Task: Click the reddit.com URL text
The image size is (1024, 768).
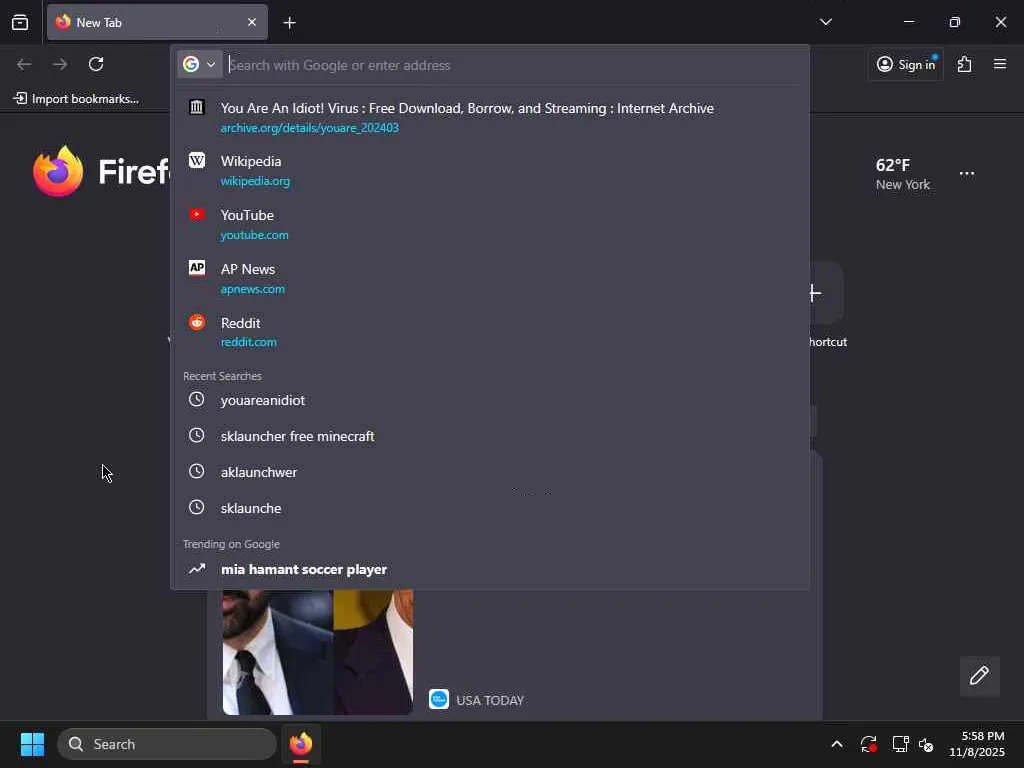Action: [249, 342]
